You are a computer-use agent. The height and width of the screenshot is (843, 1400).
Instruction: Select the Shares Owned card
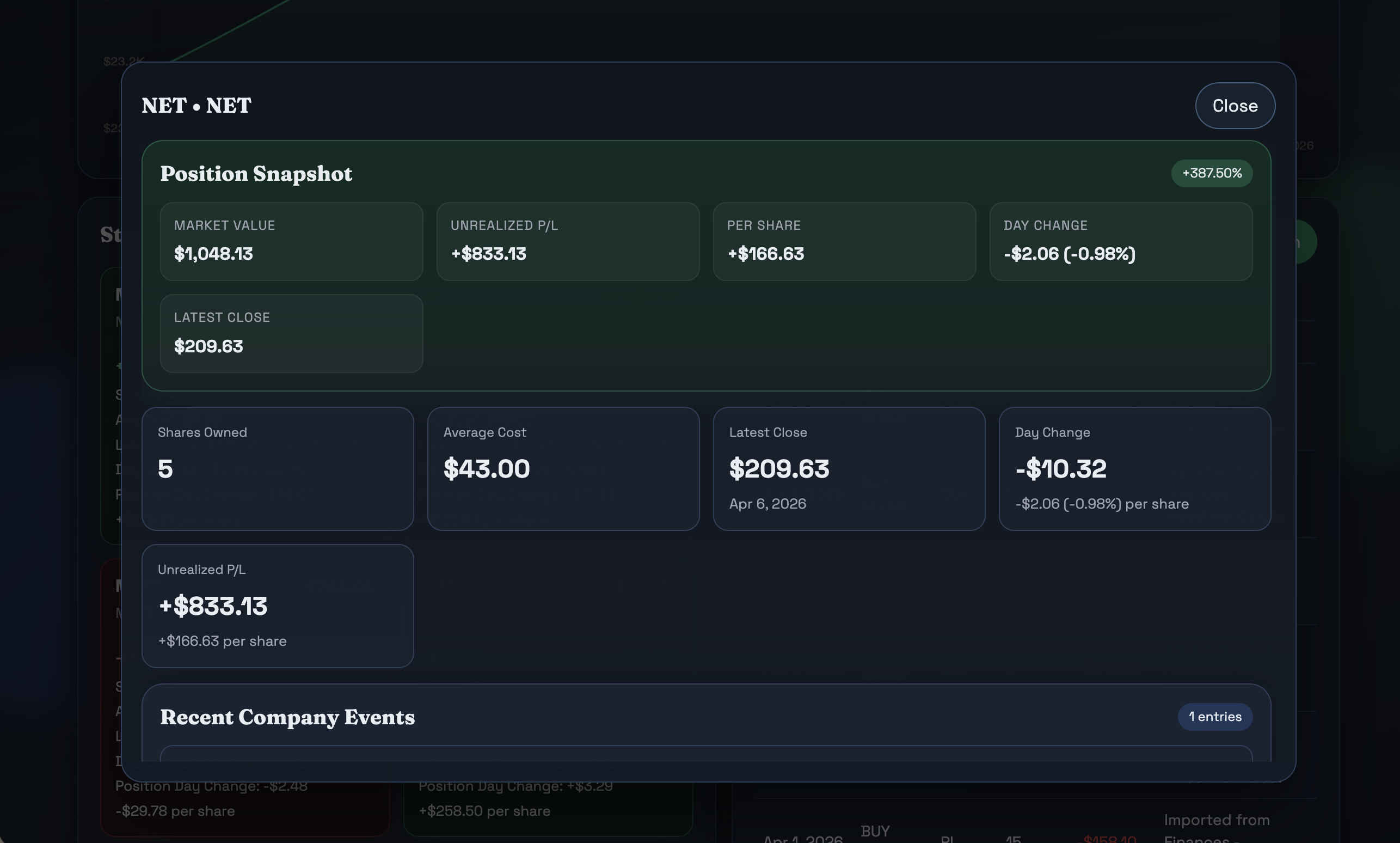pyautogui.click(x=278, y=469)
